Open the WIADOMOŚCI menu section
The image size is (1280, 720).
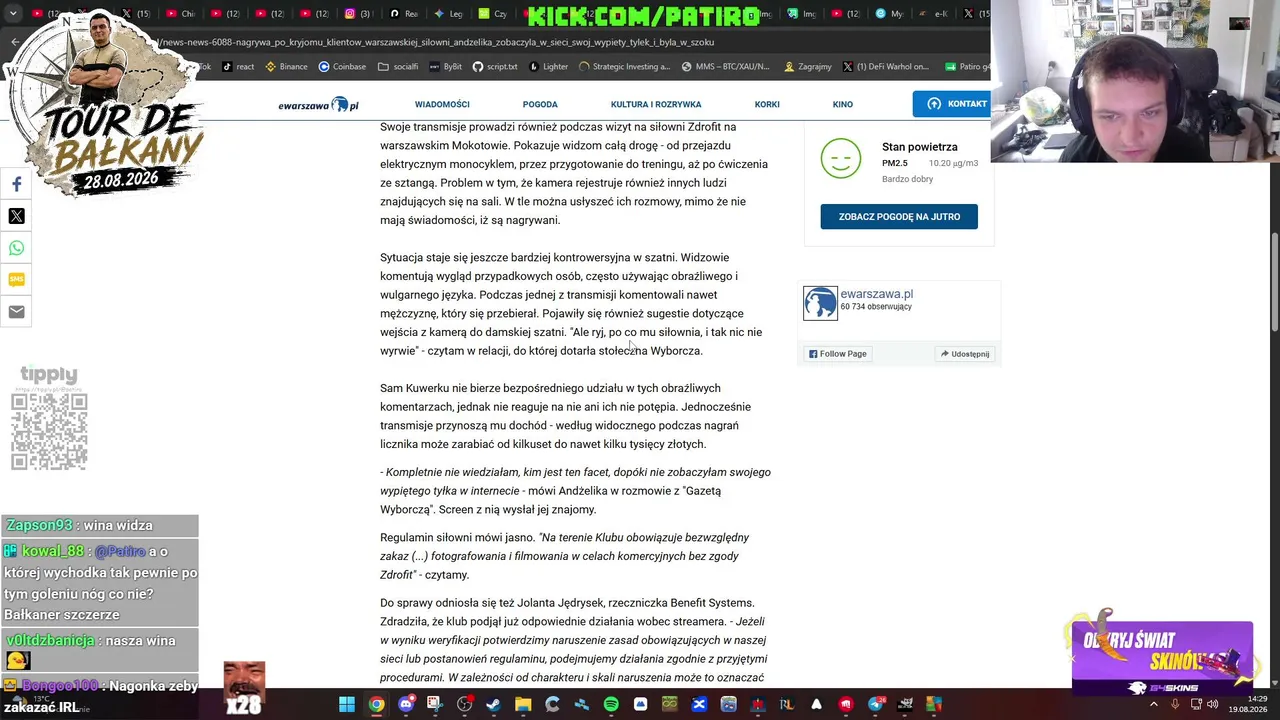pyautogui.click(x=442, y=104)
